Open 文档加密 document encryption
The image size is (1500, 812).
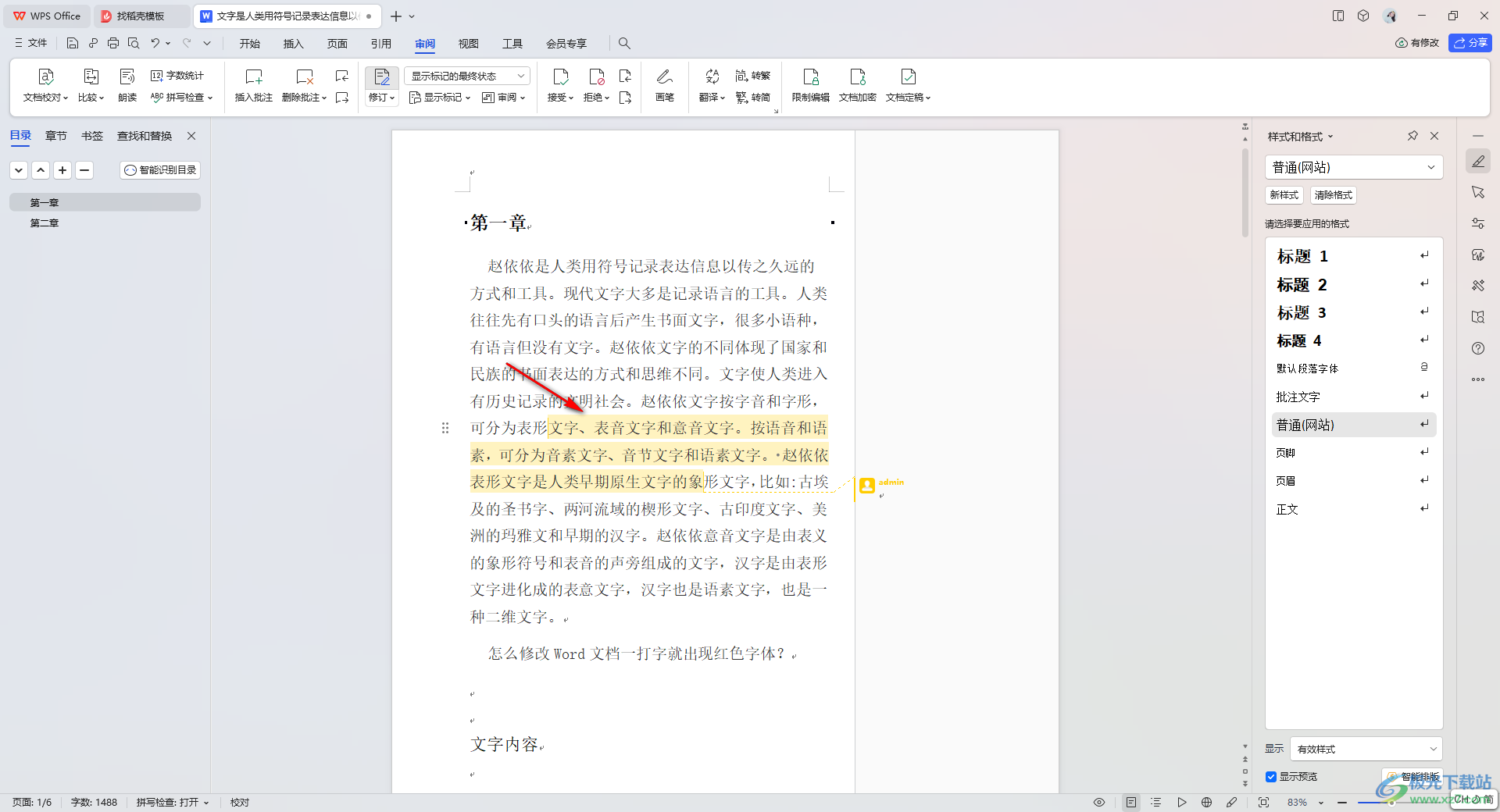pos(858,85)
